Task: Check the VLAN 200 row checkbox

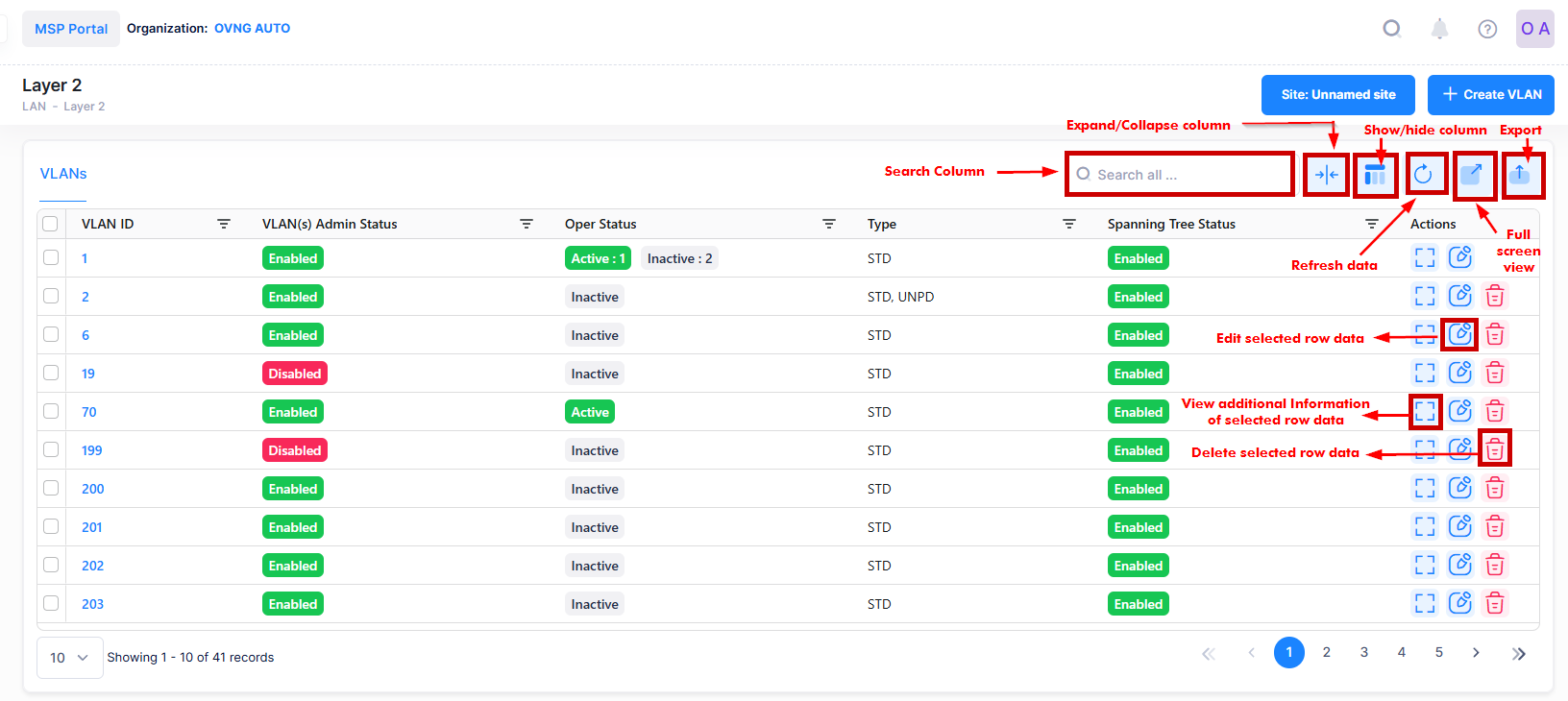Action: (51, 488)
